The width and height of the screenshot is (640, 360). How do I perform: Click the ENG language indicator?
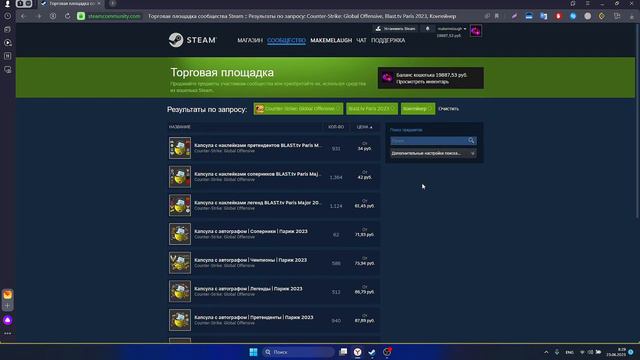tap(569, 352)
